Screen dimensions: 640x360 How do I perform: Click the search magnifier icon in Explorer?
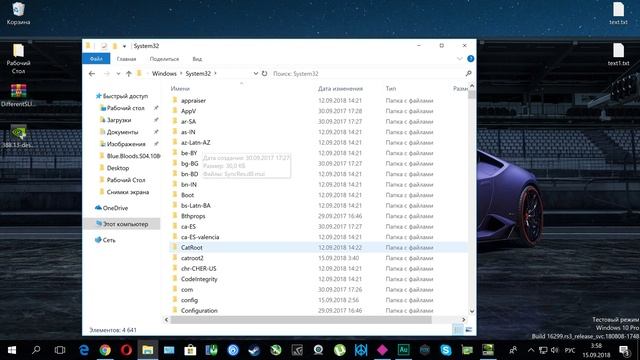point(468,73)
